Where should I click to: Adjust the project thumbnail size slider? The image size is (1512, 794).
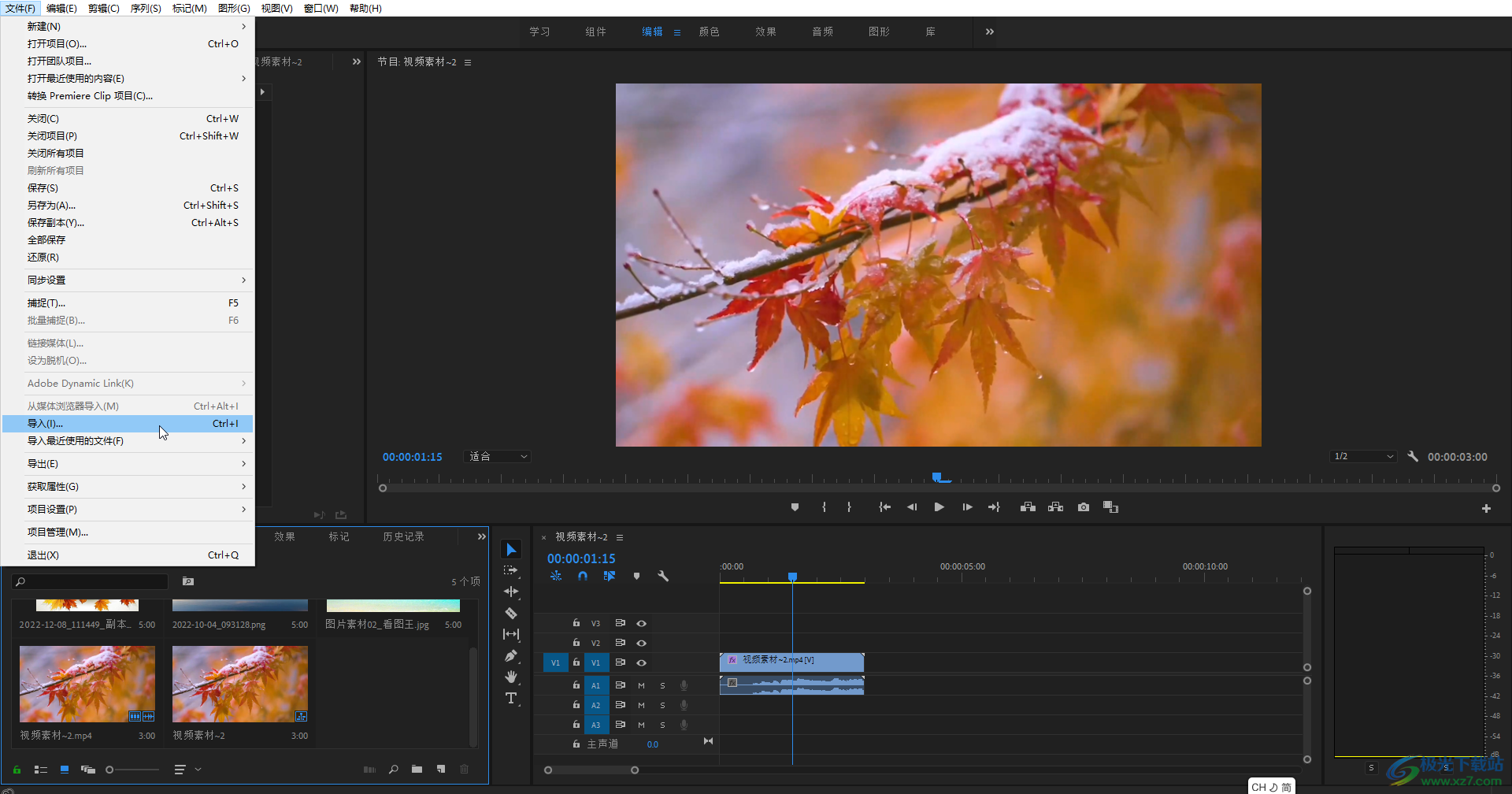point(132,770)
